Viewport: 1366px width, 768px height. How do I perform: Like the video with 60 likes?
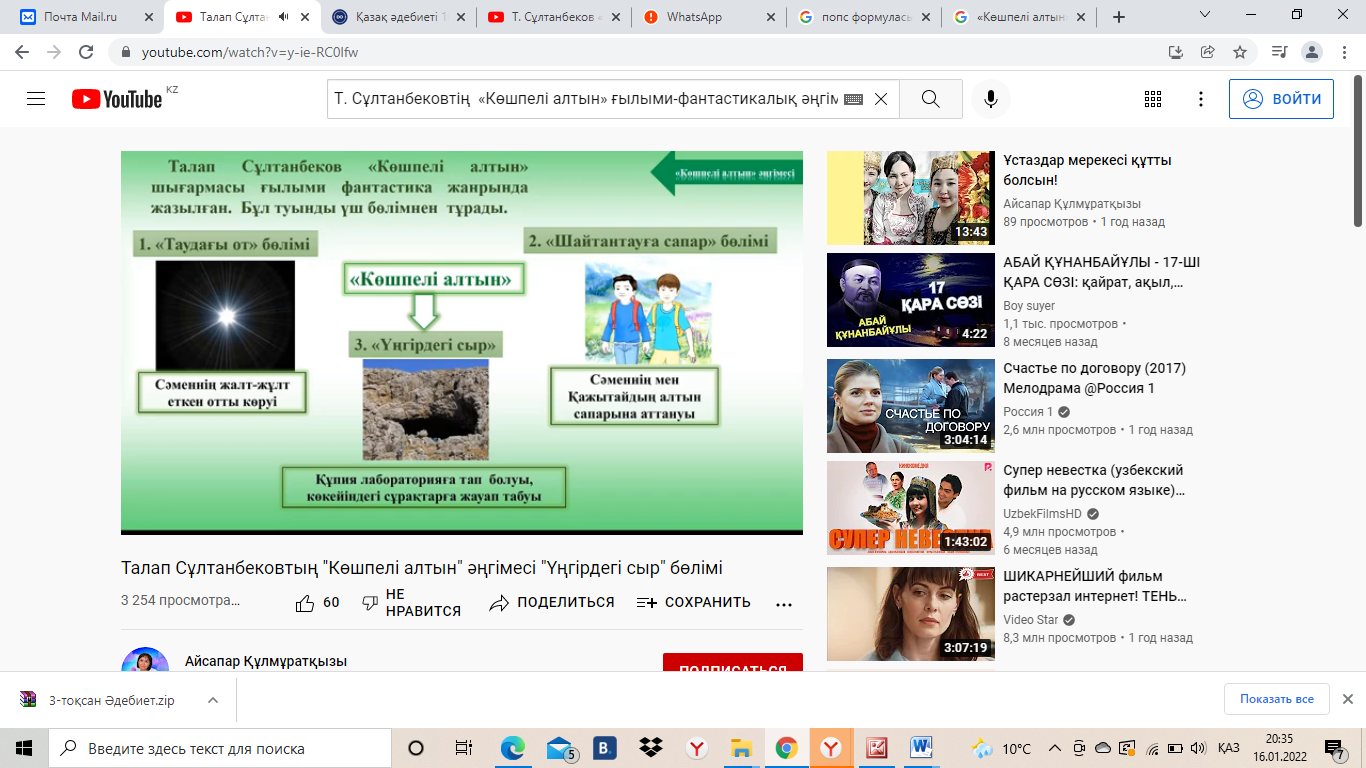click(x=318, y=603)
